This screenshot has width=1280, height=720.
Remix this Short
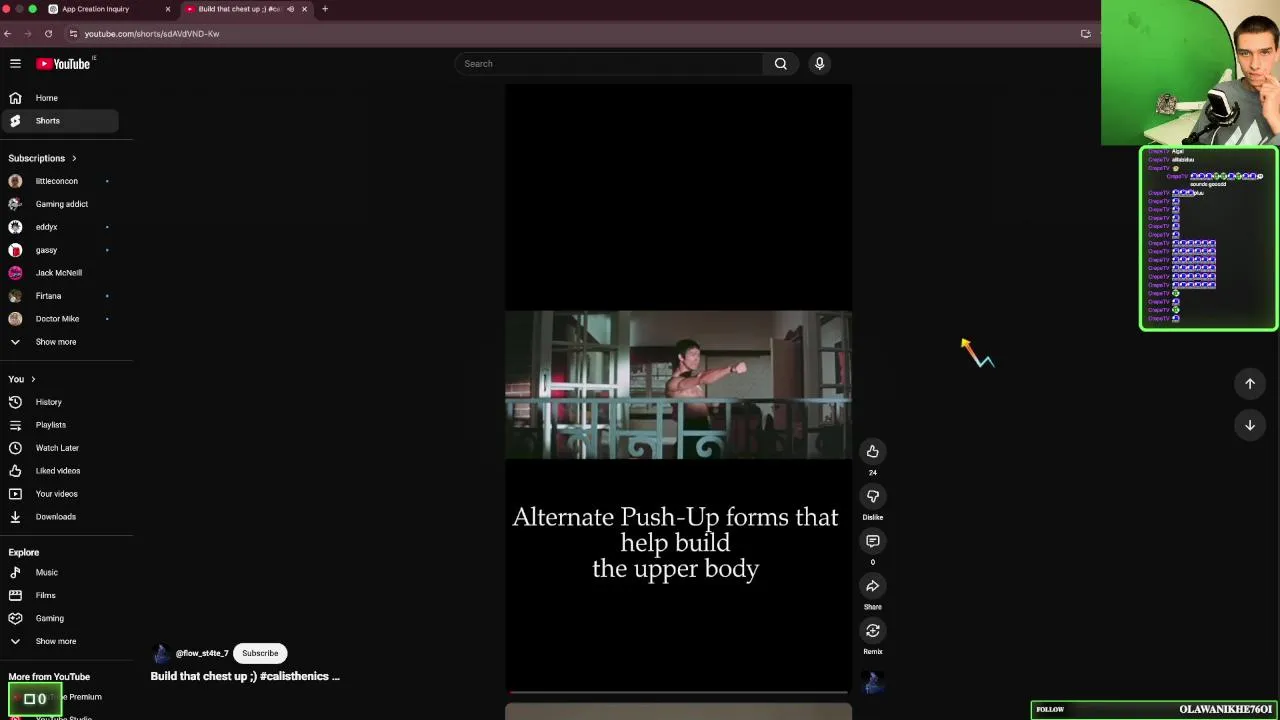tap(873, 631)
